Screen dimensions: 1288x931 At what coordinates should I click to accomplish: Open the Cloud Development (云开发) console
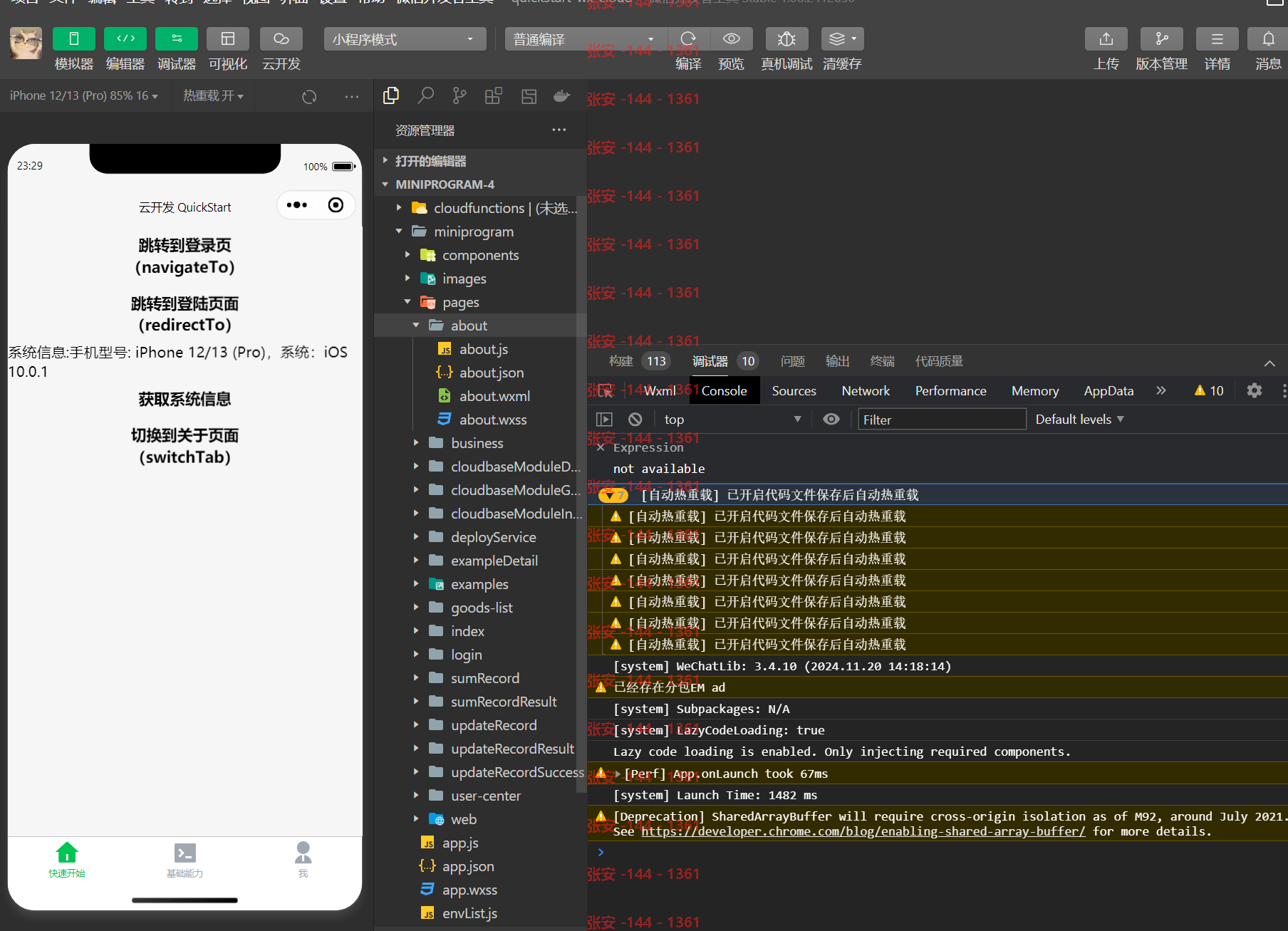(281, 39)
